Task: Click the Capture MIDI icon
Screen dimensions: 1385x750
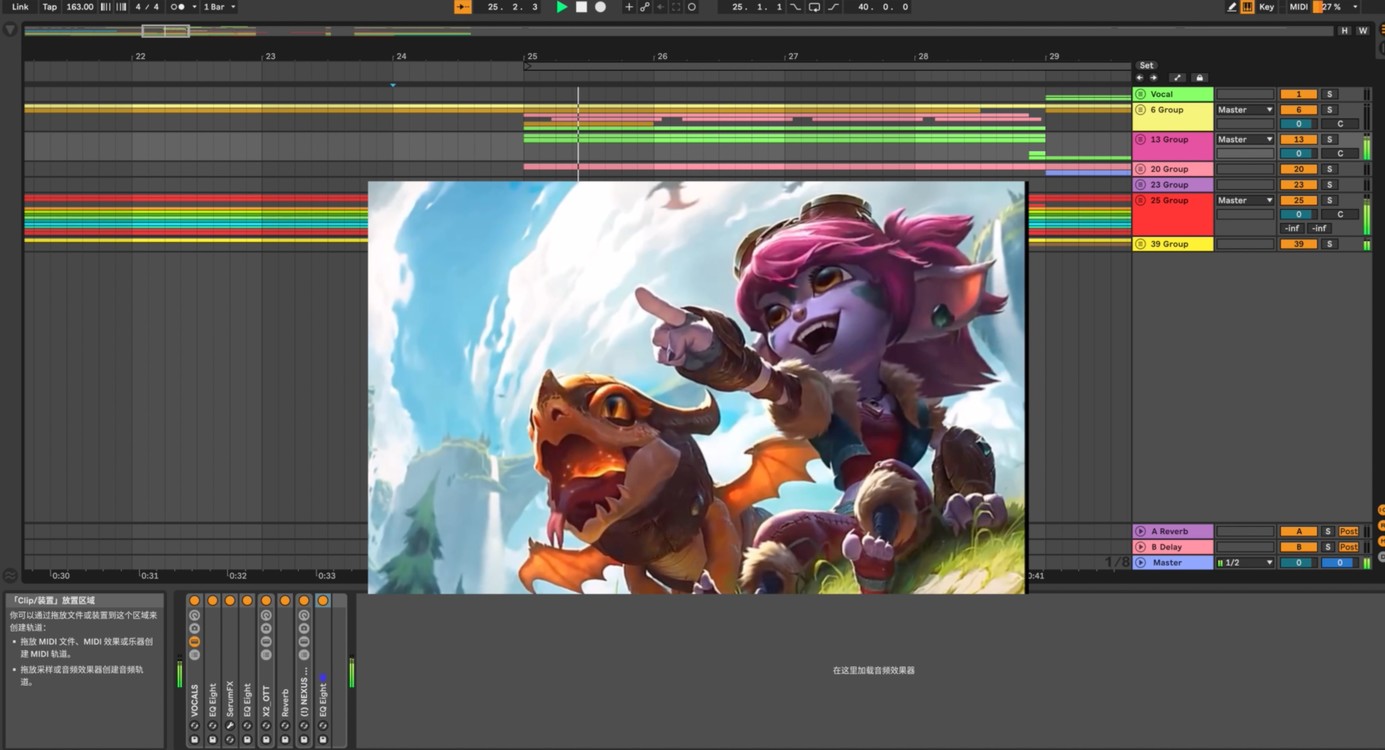Action: 676,7
